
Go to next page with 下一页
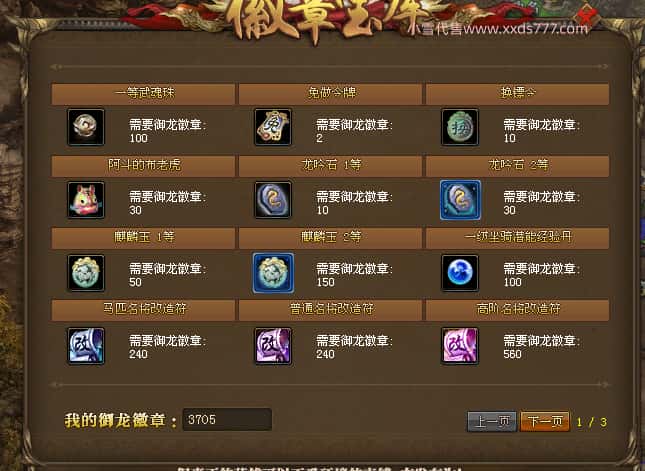(x=545, y=421)
